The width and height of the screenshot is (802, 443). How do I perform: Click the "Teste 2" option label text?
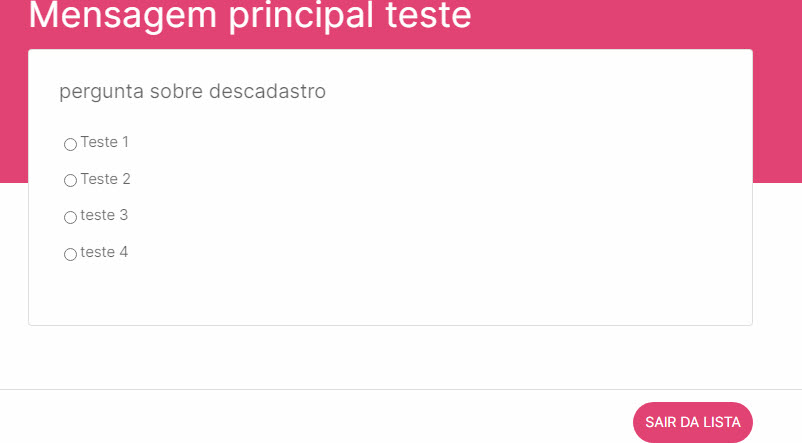point(105,179)
